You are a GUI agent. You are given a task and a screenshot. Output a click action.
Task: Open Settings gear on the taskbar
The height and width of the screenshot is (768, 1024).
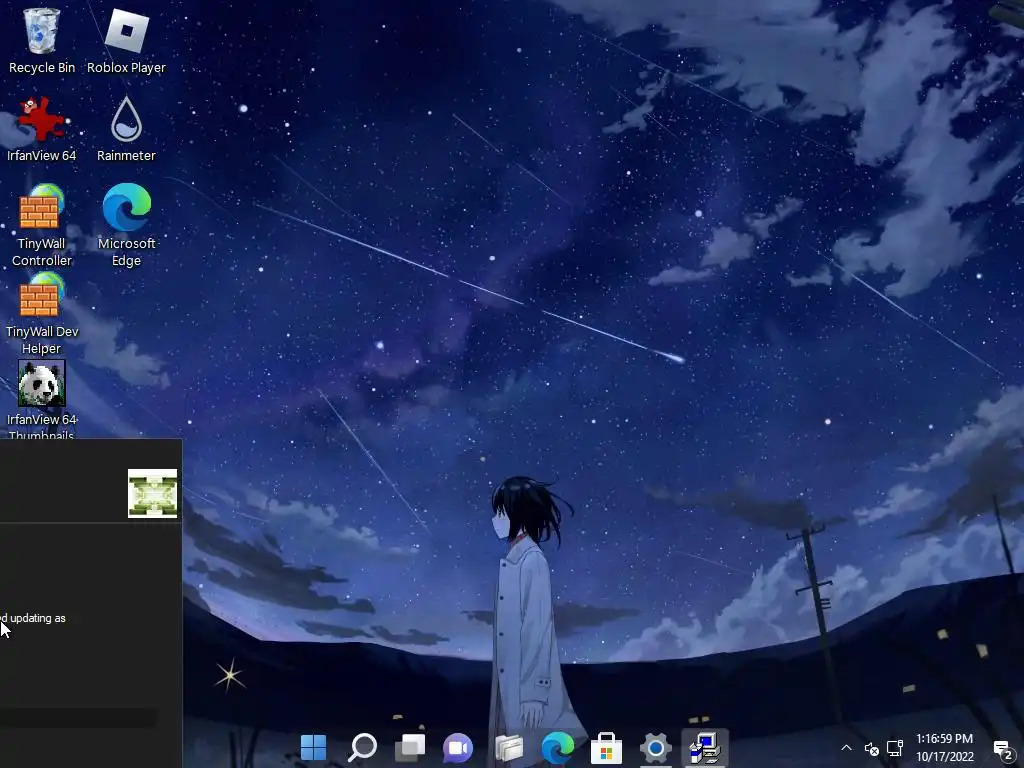click(656, 748)
